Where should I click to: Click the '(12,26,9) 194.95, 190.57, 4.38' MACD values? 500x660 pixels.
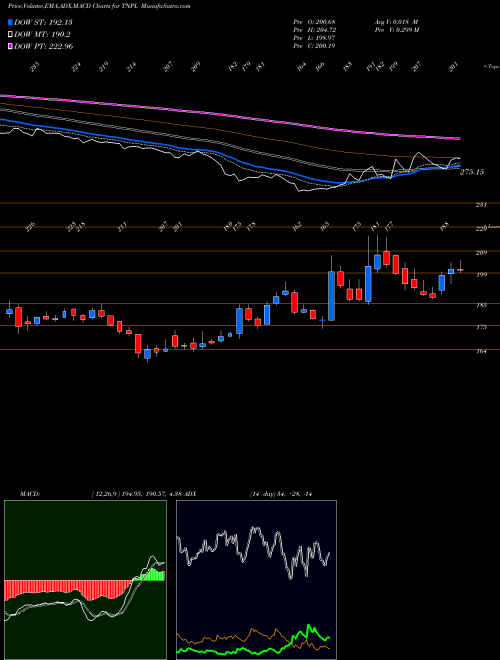coord(136,494)
